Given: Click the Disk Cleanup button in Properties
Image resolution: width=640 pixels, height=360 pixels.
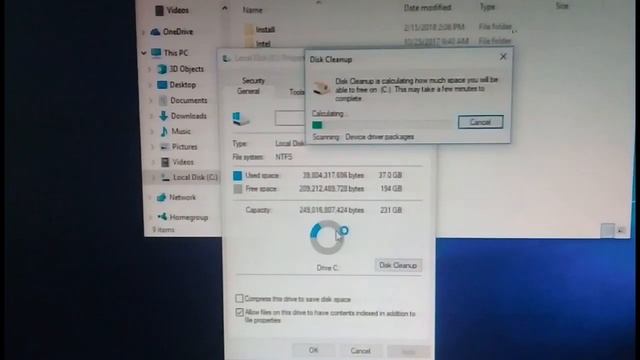Looking at the screenshot, I should tap(398, 265).
